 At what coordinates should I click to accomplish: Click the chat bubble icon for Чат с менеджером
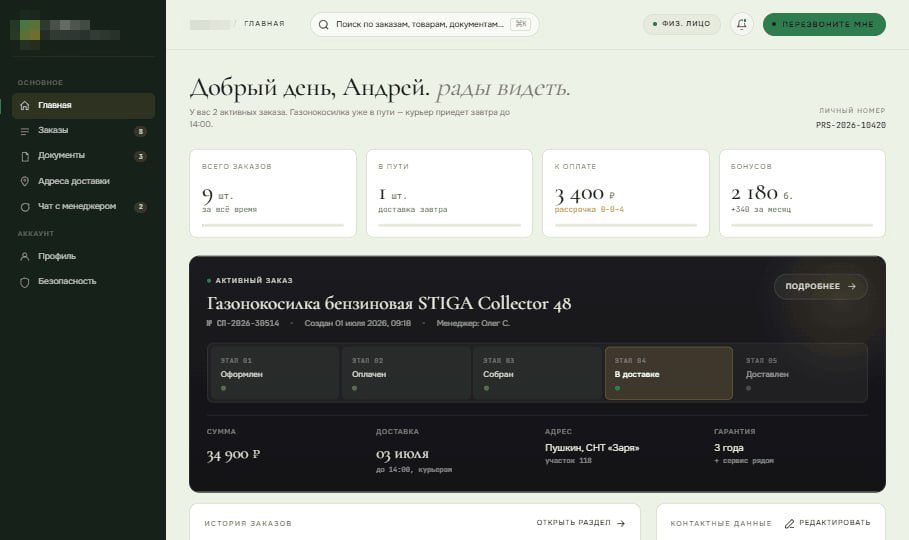pos(24,207)
